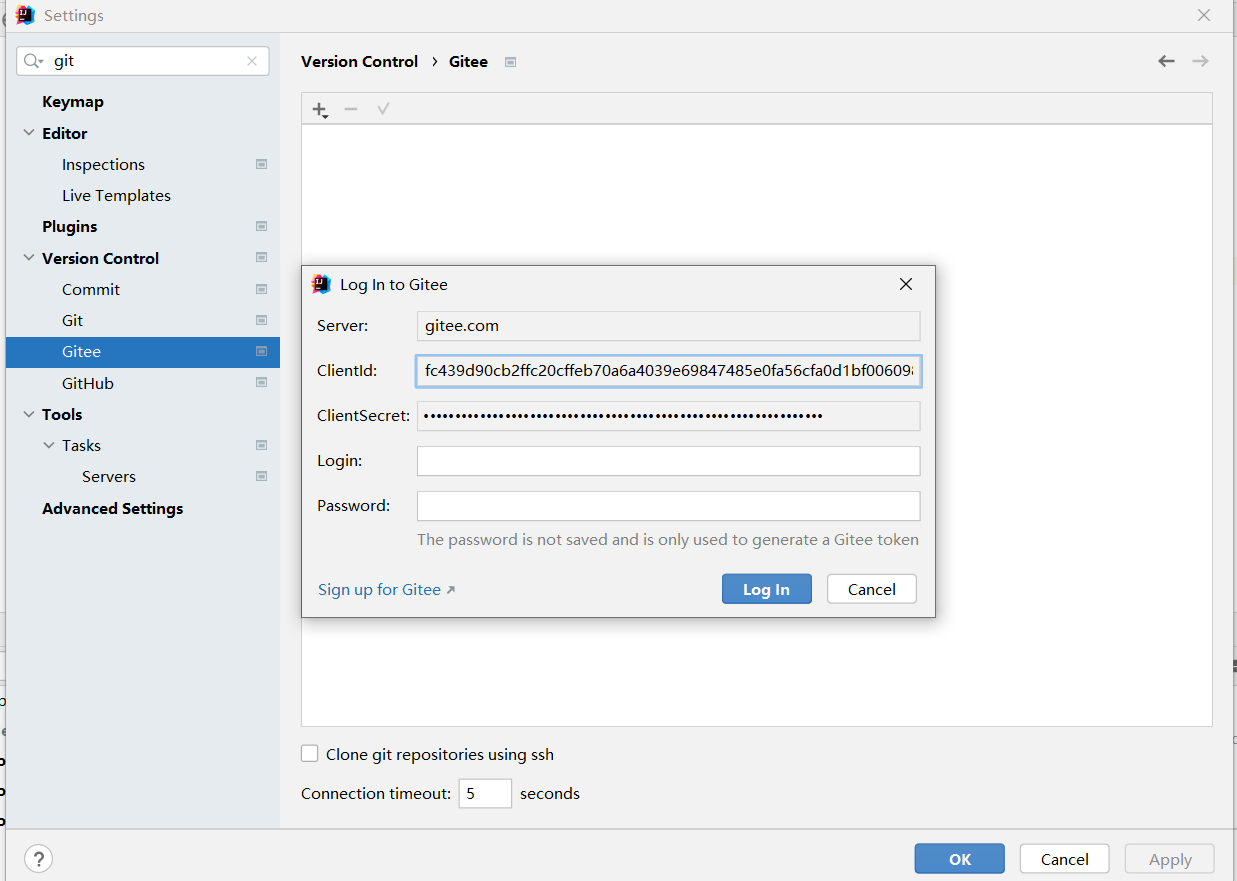The width and height of the screenshot is (1237, 881).
Task: Clear the git search text
Action: pos(252,61)
